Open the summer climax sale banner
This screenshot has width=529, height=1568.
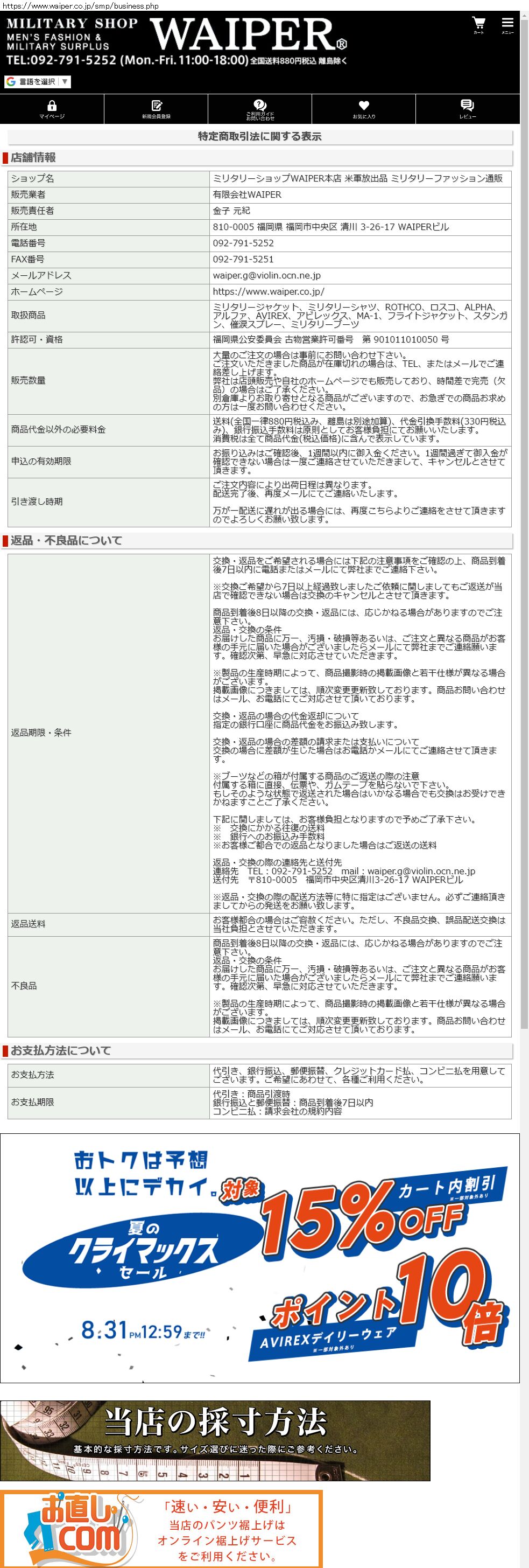(259, 1258)
